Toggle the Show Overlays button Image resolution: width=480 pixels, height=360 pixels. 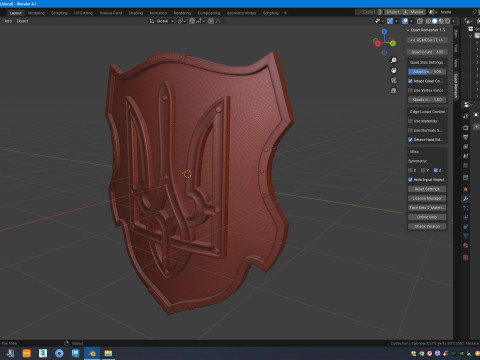[405, 21]
